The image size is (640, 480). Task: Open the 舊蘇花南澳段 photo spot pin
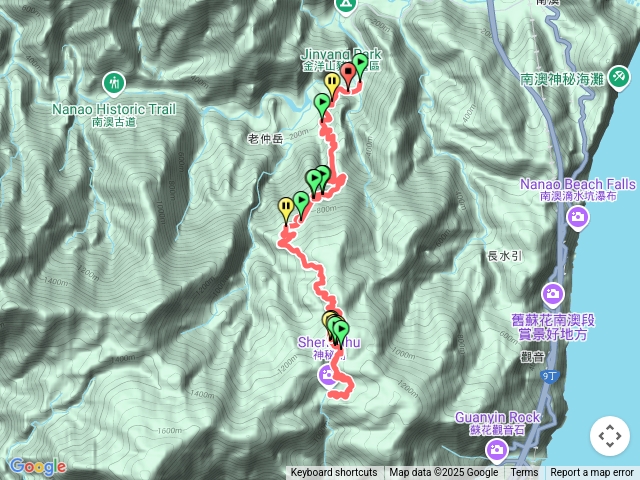(553, 295)
